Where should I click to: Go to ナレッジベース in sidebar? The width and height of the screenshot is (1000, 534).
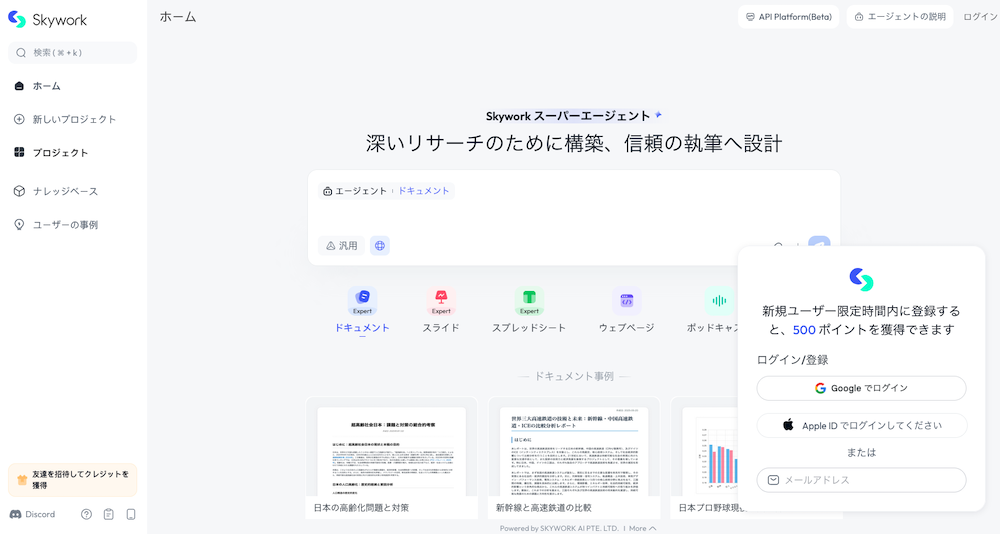tap(65, 191)
